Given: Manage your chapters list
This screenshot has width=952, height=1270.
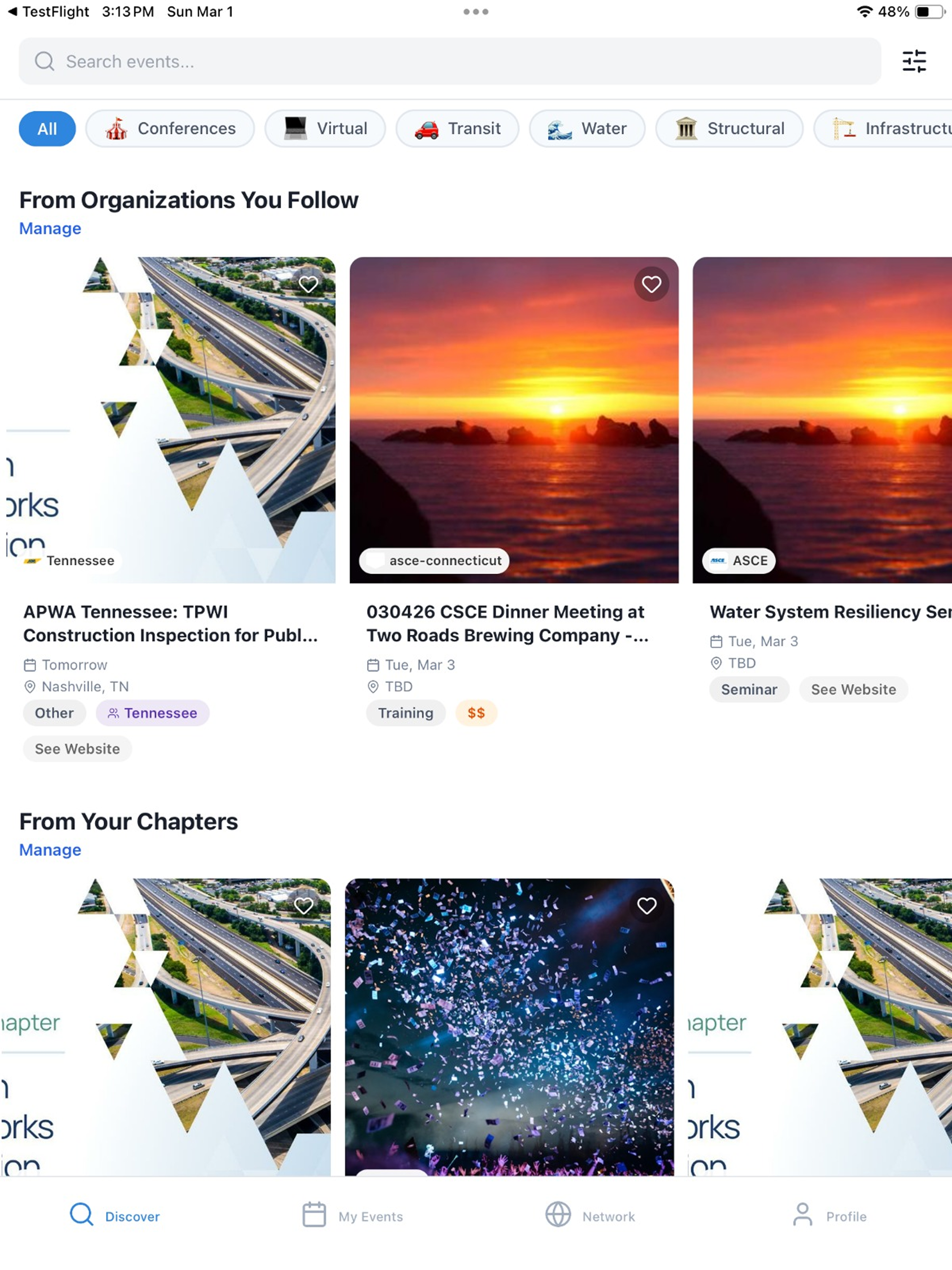Looking at the screenshot, I should 50,850.
